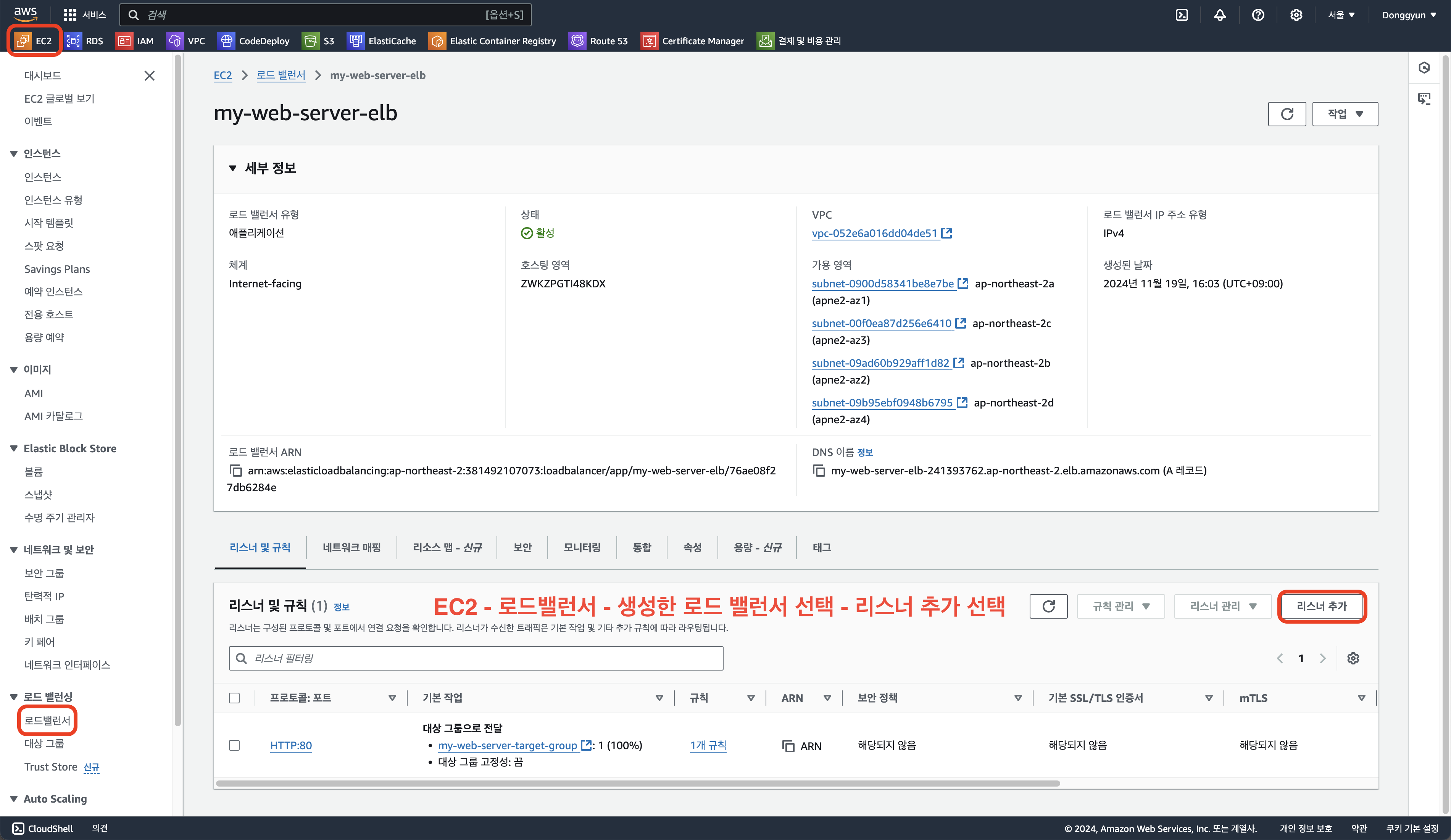Switch to the 네트워크 매핑 tab

click(x=351, y=547)
